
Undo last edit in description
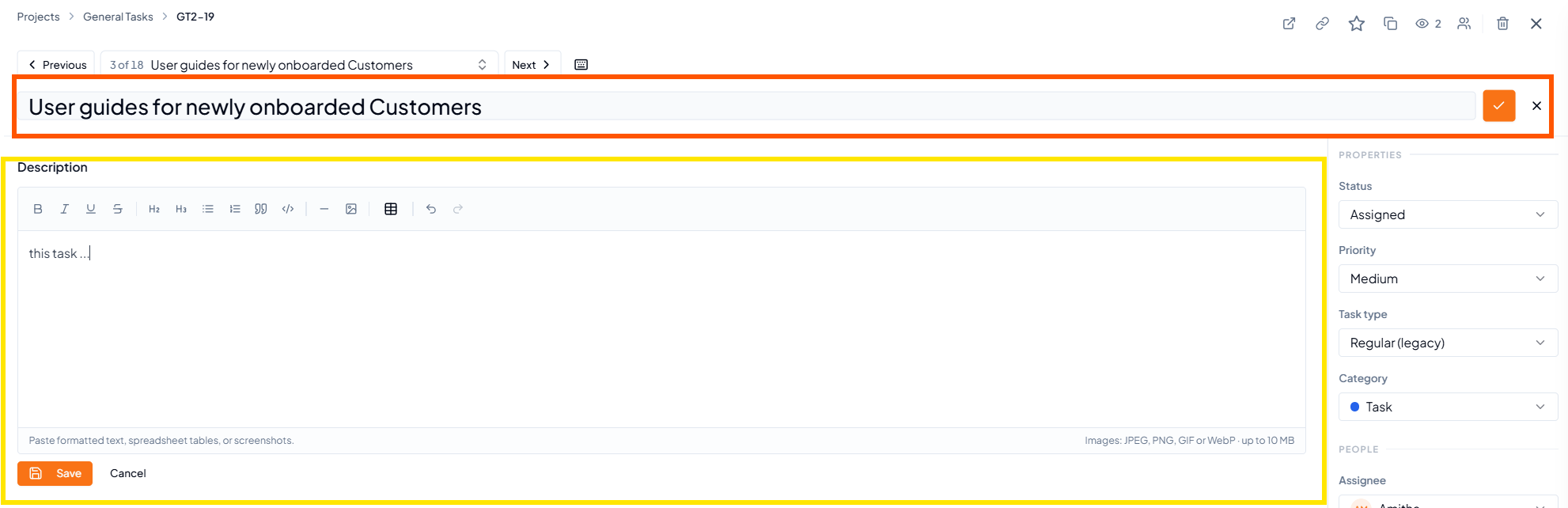[x=431, y=209]
